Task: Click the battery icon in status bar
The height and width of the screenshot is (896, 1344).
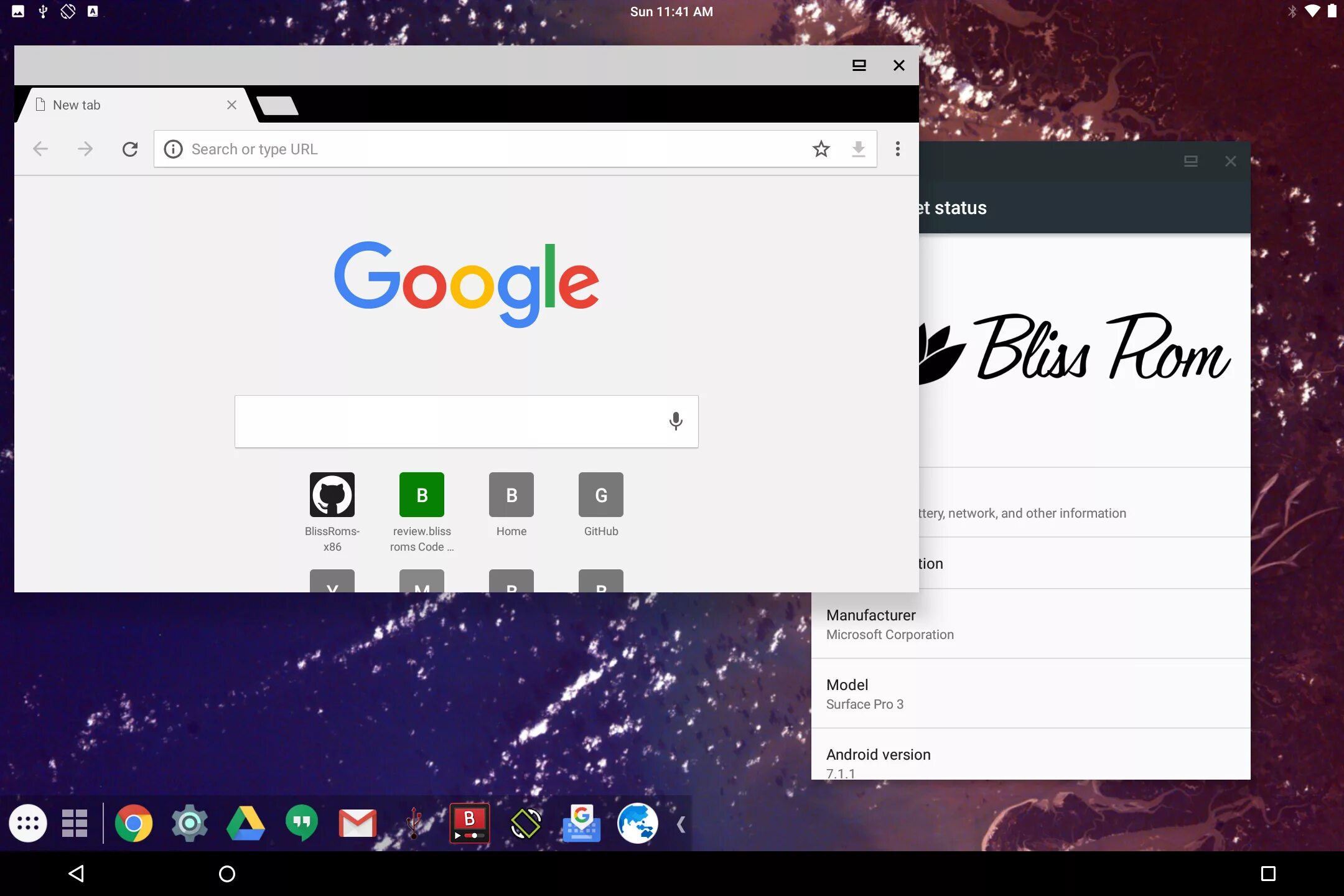Action: point(1332,11)
